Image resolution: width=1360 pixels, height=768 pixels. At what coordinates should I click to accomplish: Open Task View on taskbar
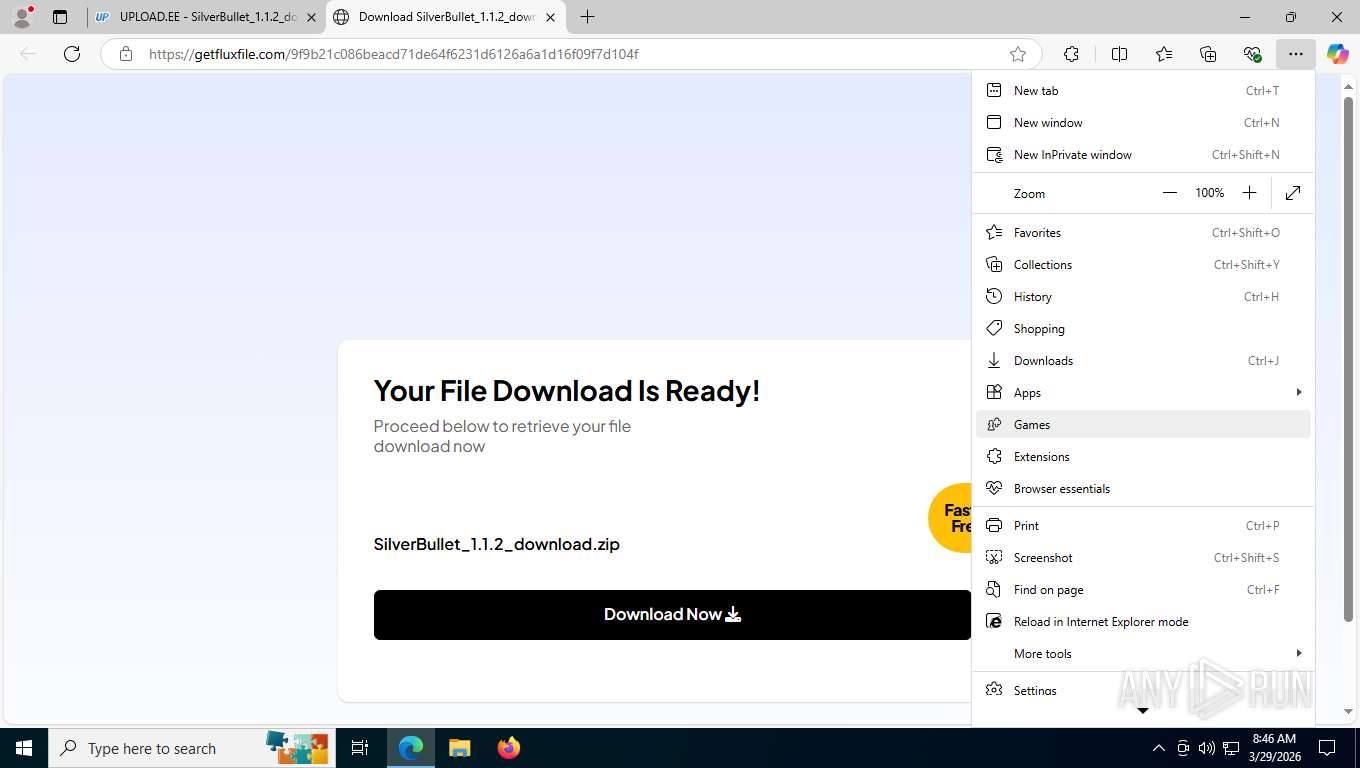click(x=360, y=748)
